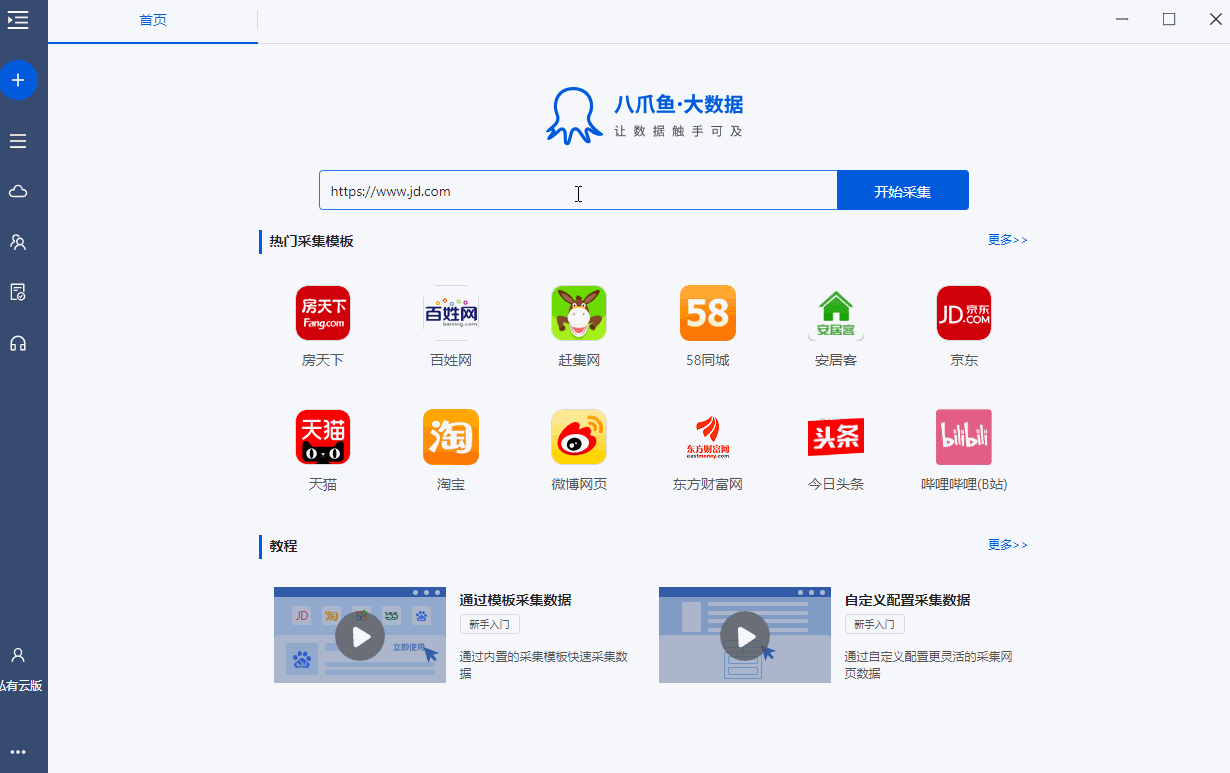This screenshot has height=773, width=1230.
Task: Click the URL input field
Action: pos(578,191)
